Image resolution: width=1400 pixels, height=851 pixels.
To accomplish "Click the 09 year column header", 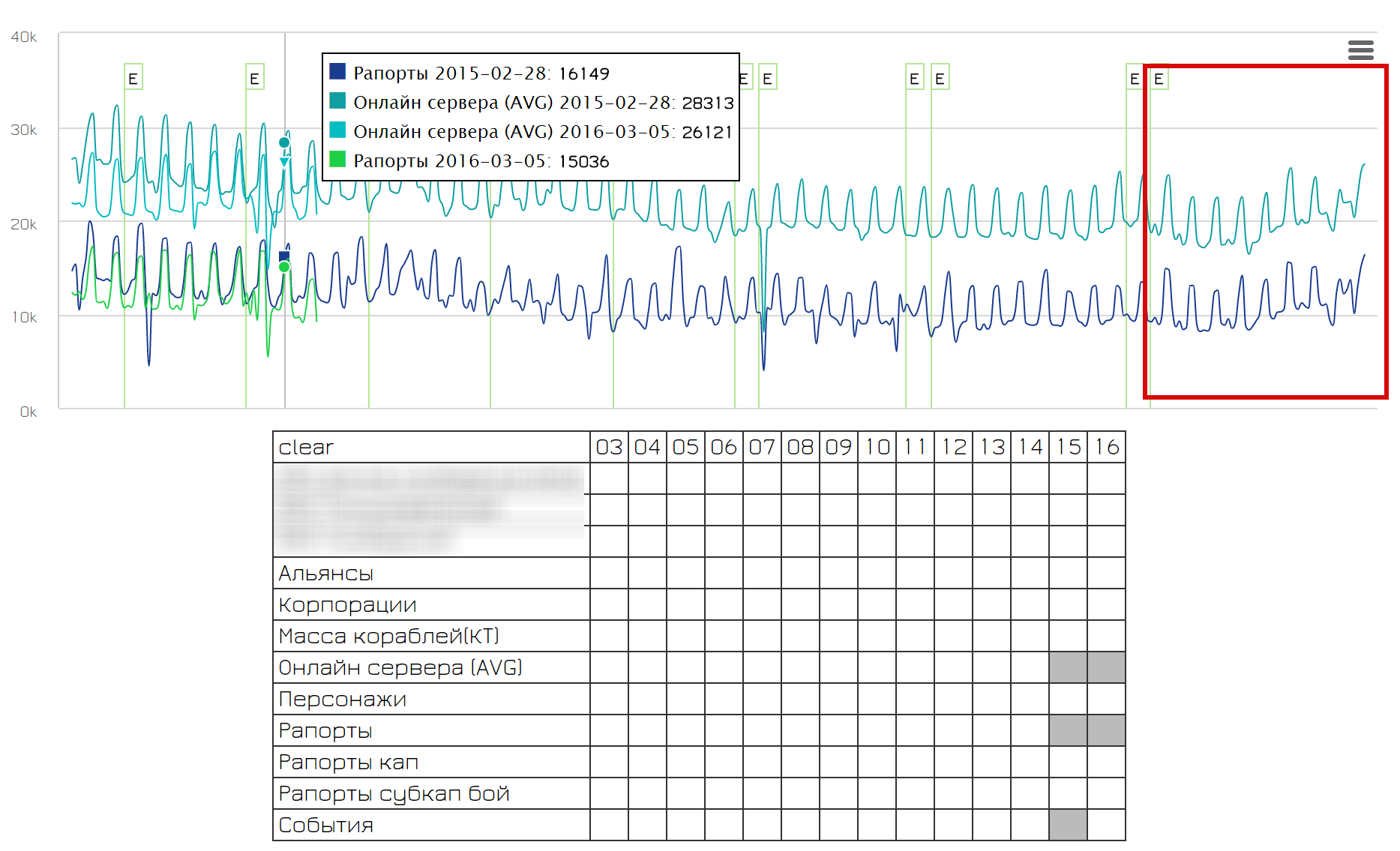I will [x=839, y=447].
